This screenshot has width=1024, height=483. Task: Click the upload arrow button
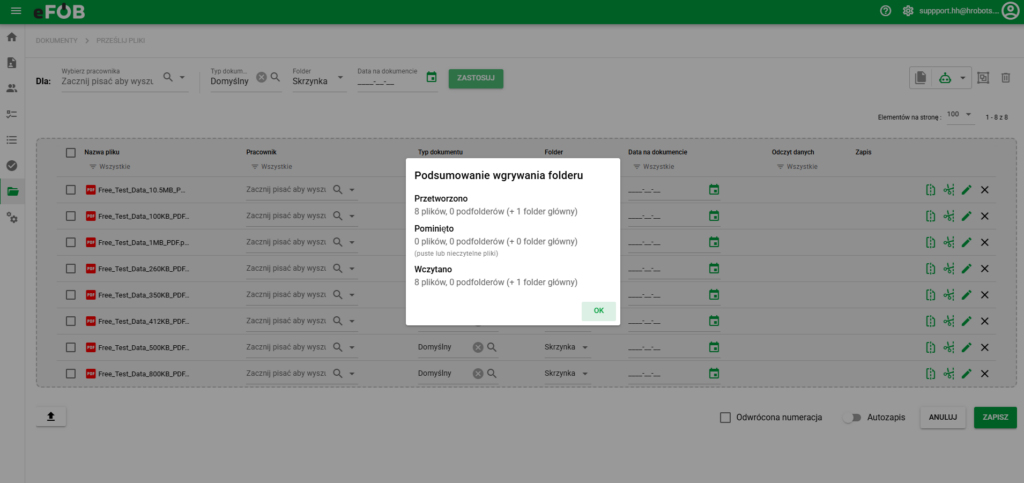point(51,416)
